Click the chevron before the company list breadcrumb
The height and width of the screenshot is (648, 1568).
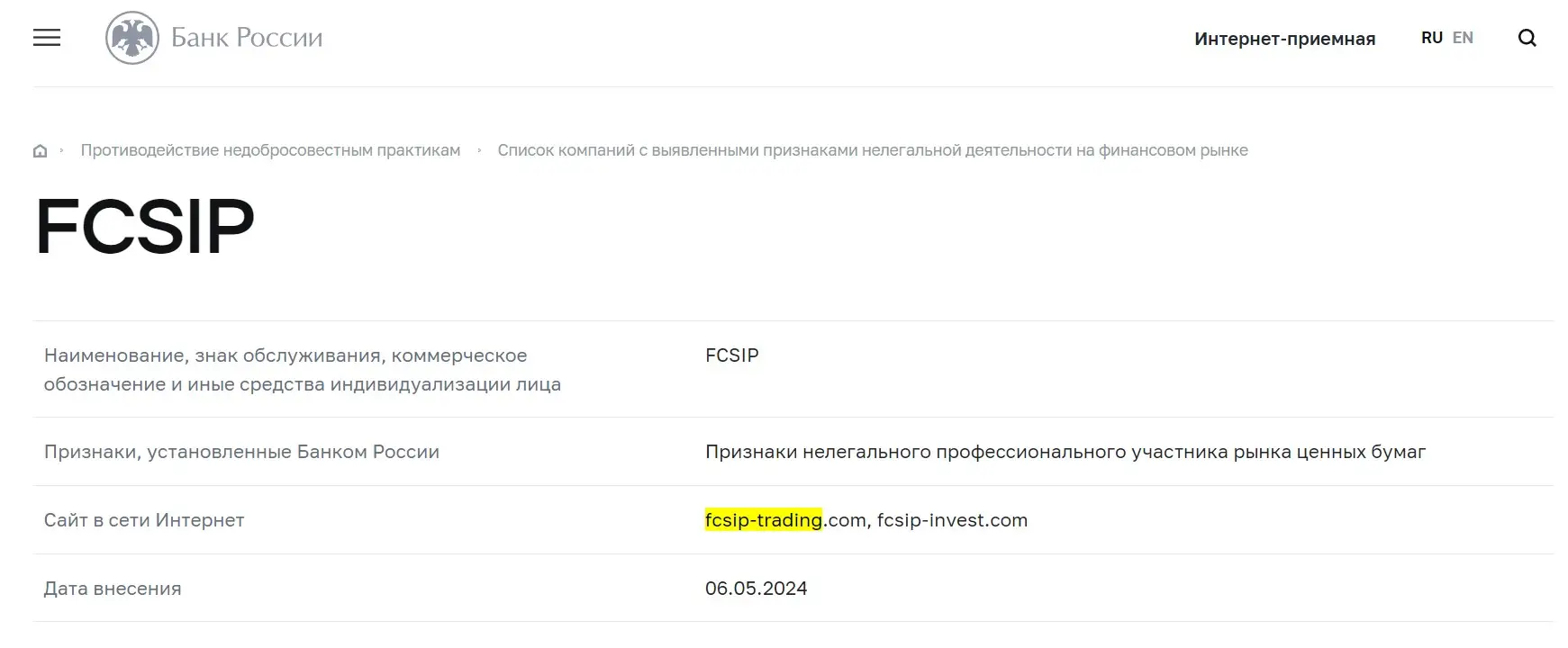pyautogui.click(x=479, y=150)
